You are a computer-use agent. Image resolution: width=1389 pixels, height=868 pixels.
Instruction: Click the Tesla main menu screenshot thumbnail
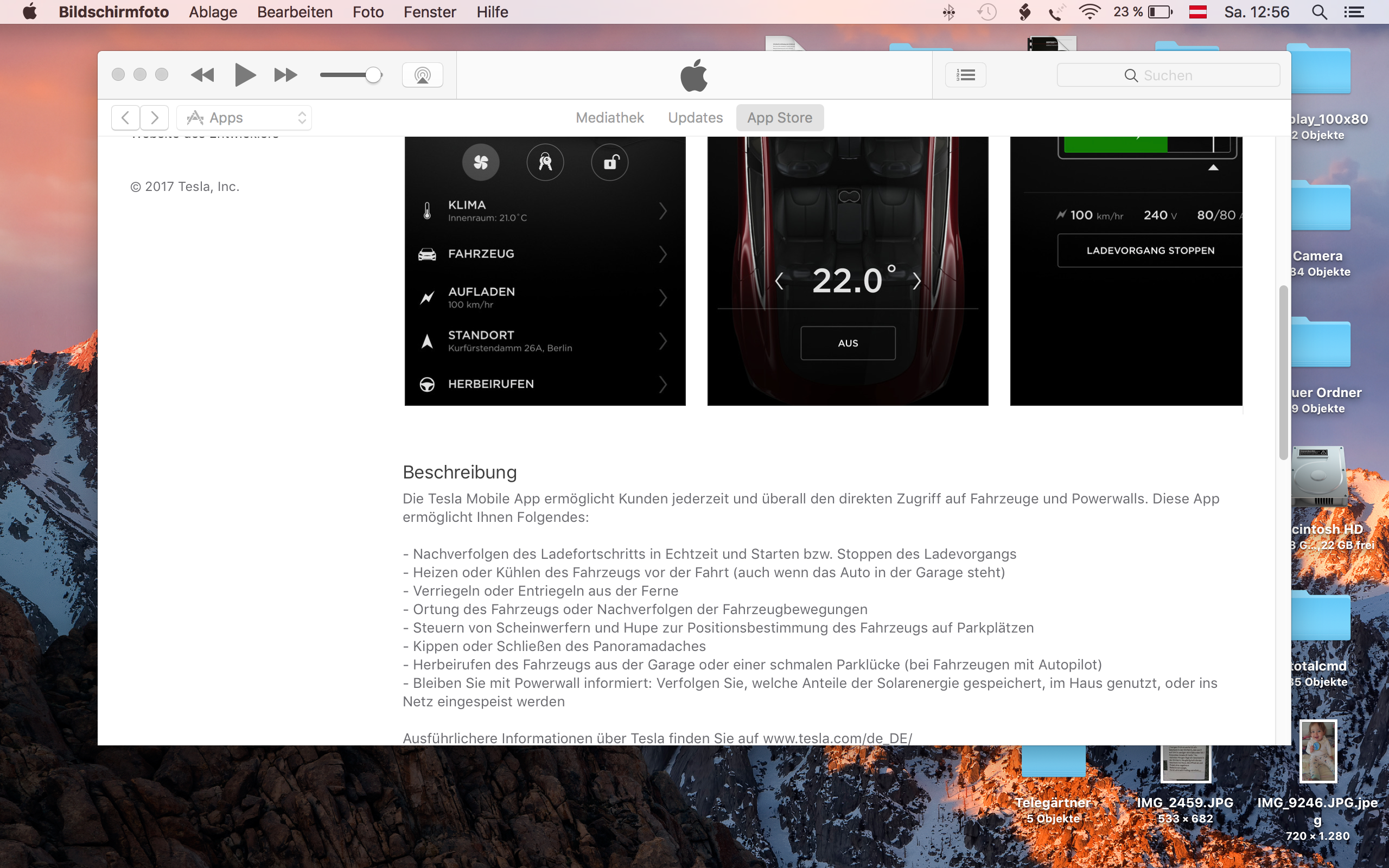pyautogui.click(x=545, y=271)
